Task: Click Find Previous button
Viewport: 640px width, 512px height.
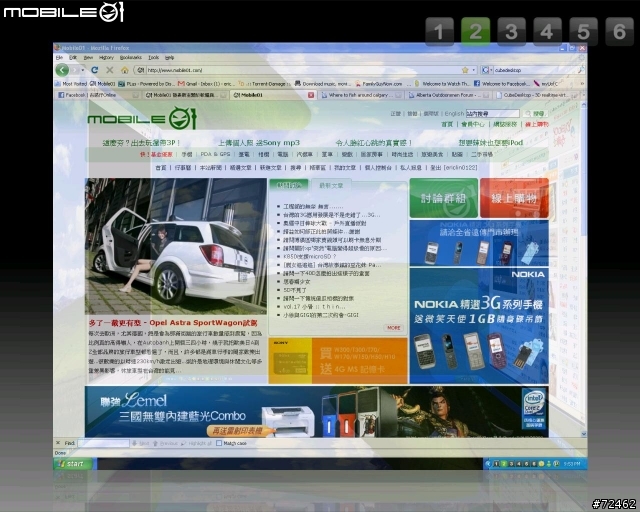Action: coord(166,443)
